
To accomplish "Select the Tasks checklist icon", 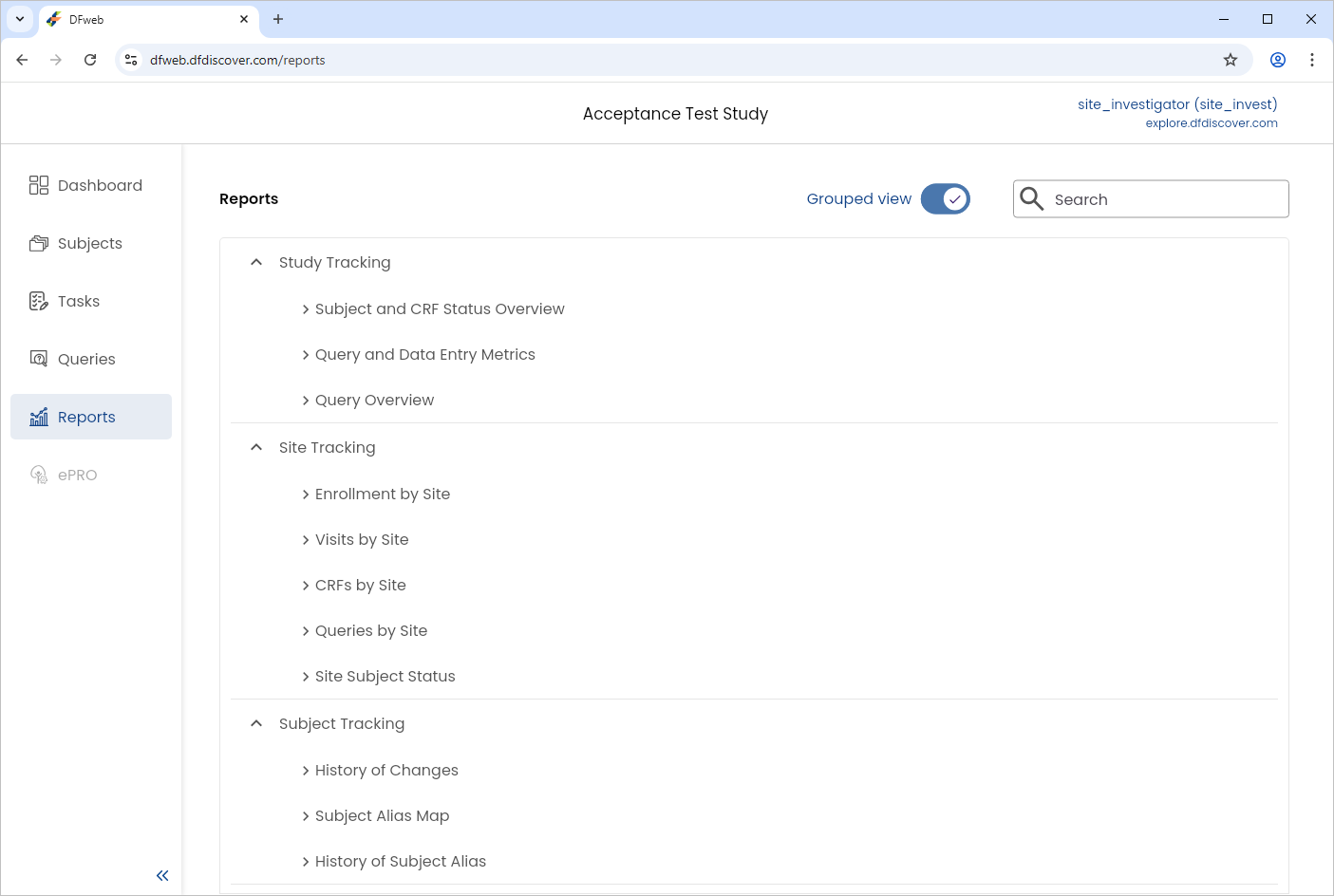I will tap(39, 301).
